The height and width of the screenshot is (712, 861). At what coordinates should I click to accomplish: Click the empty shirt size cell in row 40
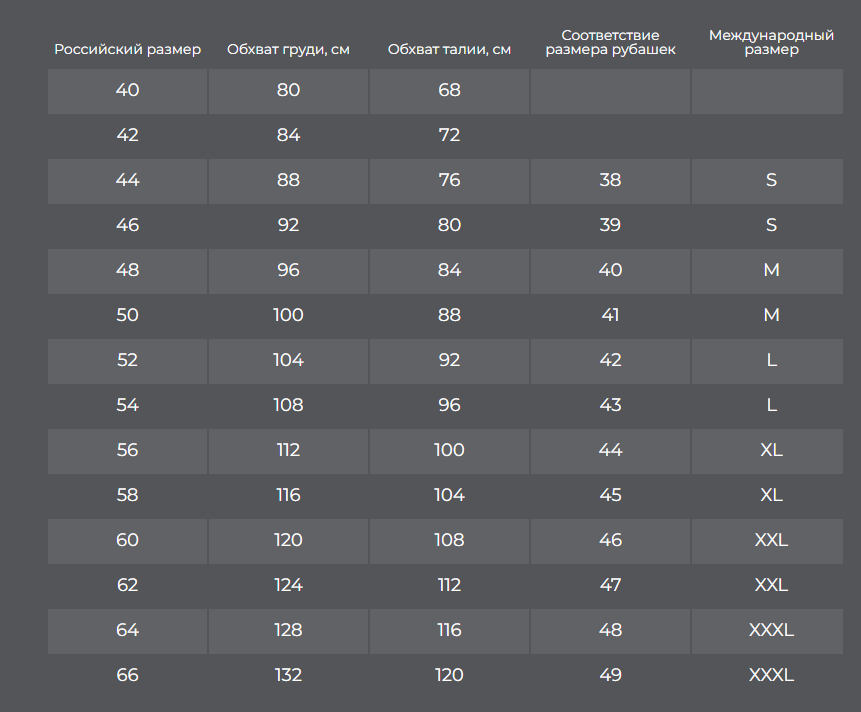point(610,91)
